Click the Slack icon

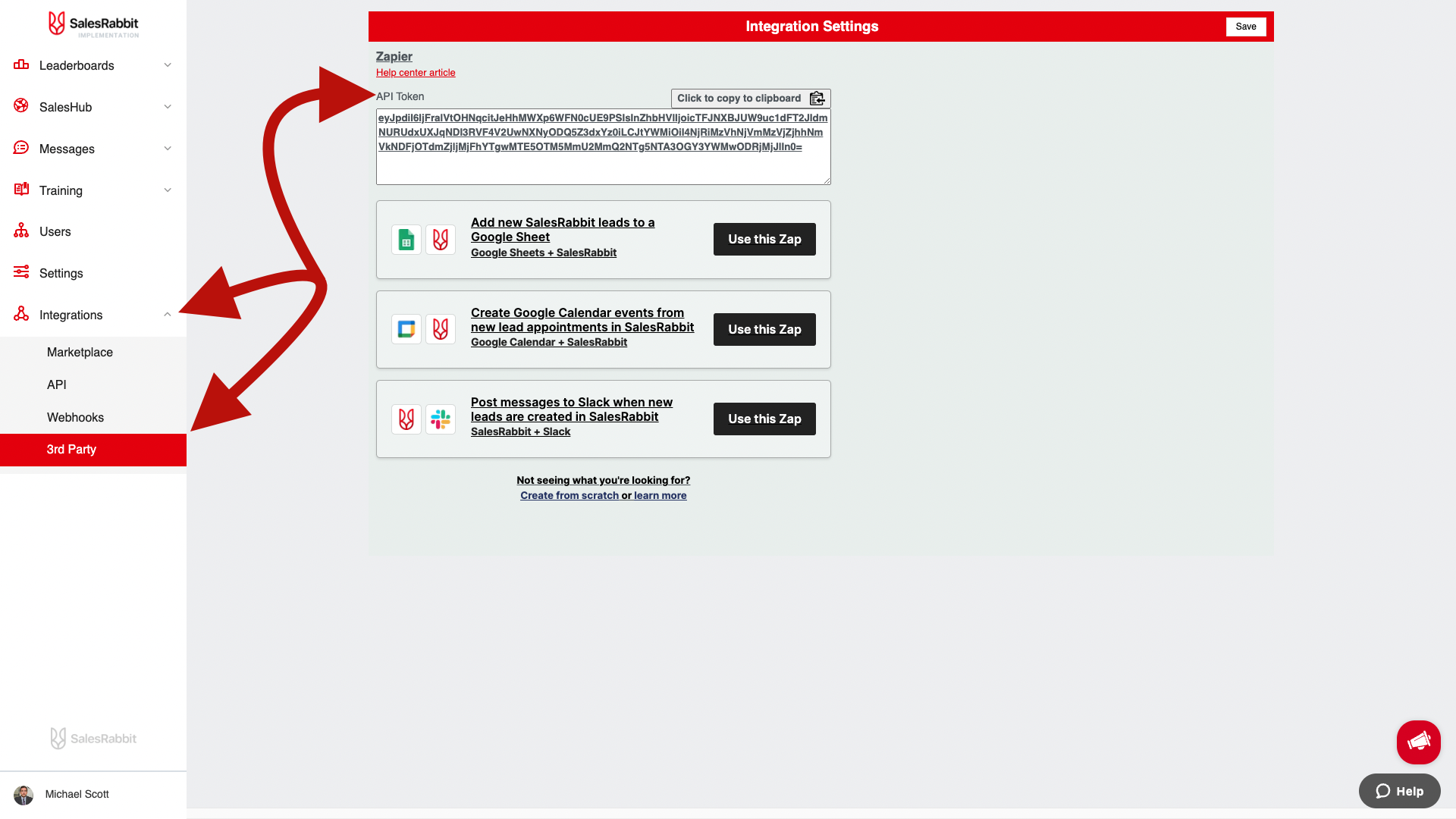441,419
